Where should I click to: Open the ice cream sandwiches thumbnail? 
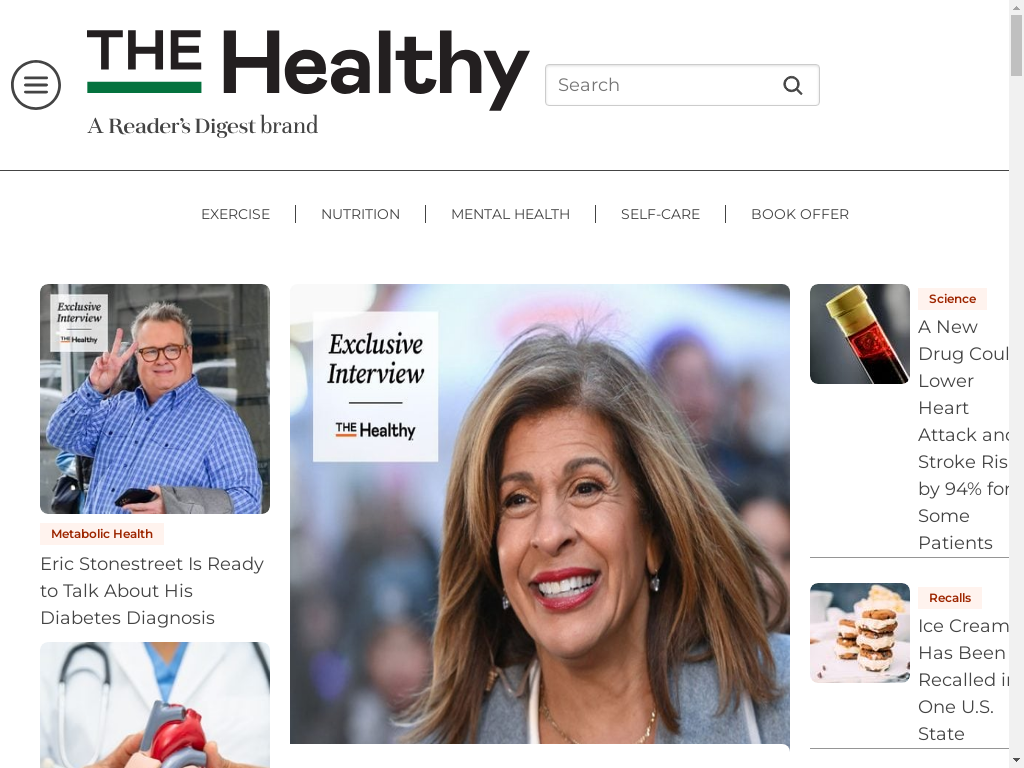tap(859, 633)
